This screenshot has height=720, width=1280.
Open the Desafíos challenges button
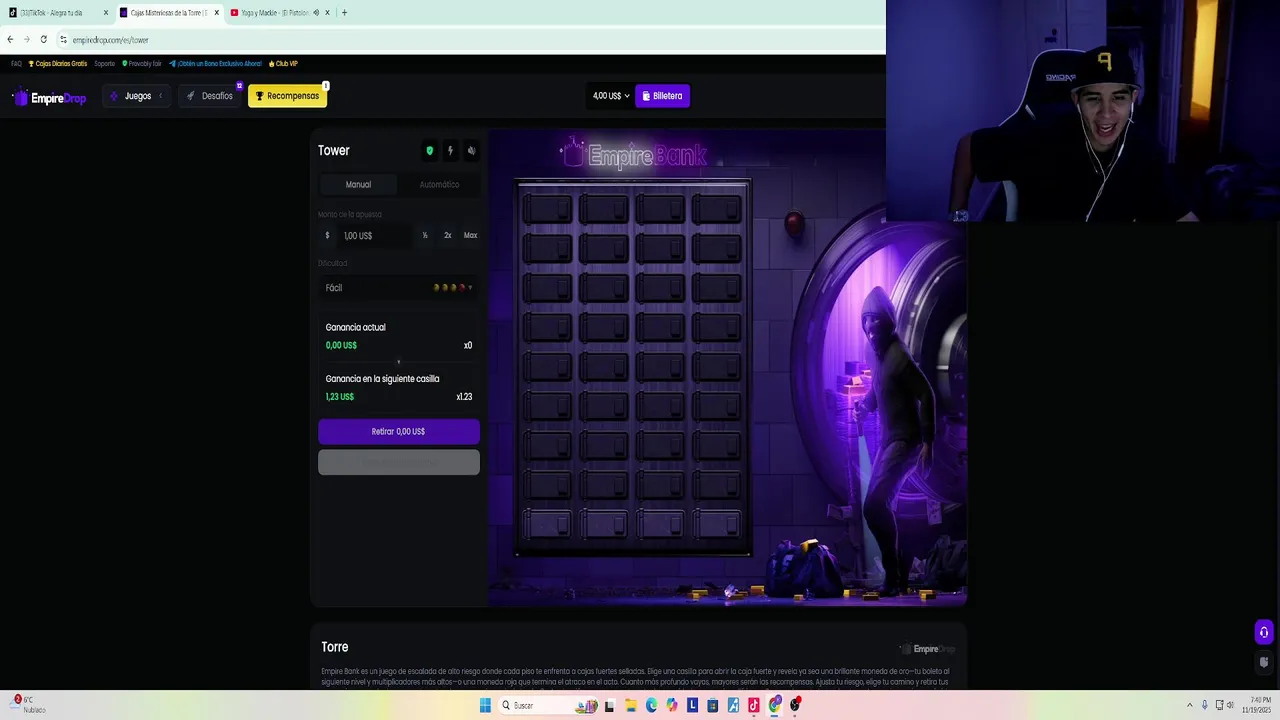click(210, 96)
